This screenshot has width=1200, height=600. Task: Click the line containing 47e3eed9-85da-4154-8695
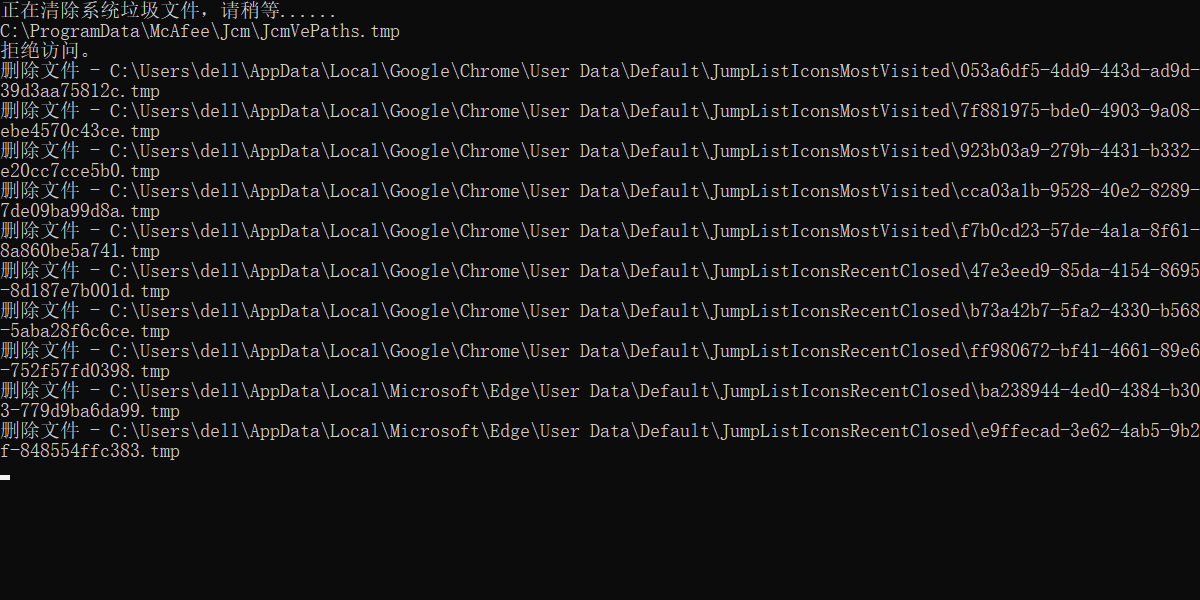[600, 271]
